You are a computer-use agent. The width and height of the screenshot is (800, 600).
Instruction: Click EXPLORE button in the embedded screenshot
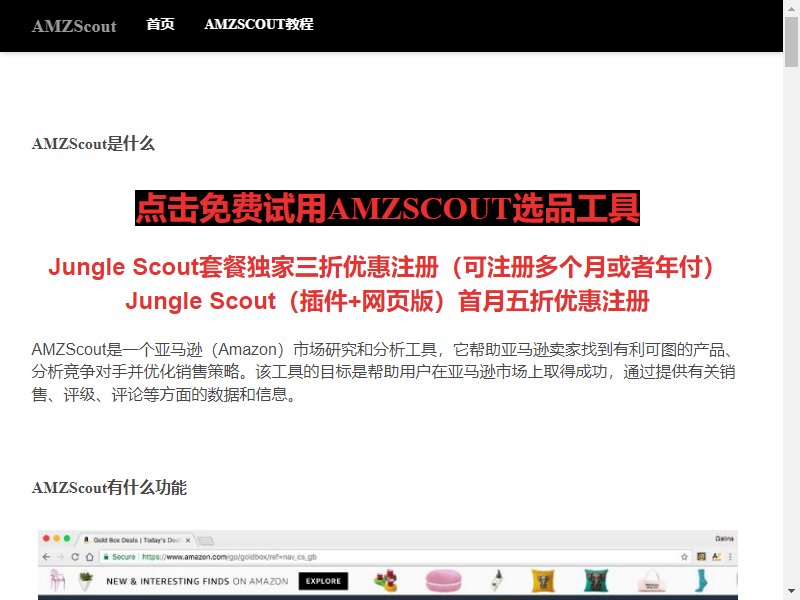323,581
